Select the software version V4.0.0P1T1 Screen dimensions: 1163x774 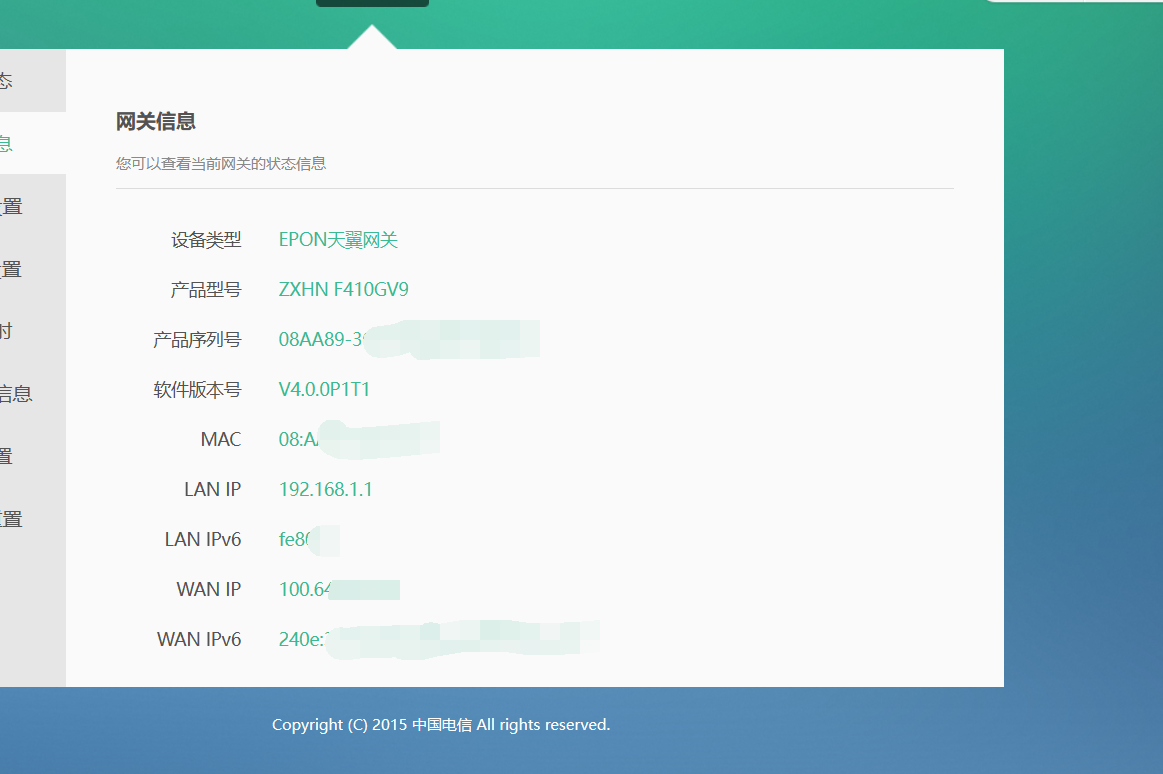(324, 390)
